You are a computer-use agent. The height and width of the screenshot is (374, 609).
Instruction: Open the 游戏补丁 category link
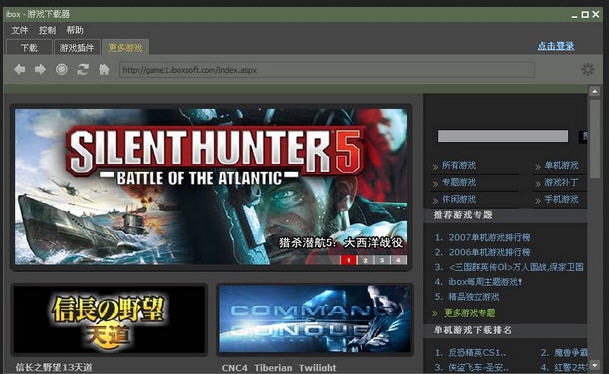[561, 183]
